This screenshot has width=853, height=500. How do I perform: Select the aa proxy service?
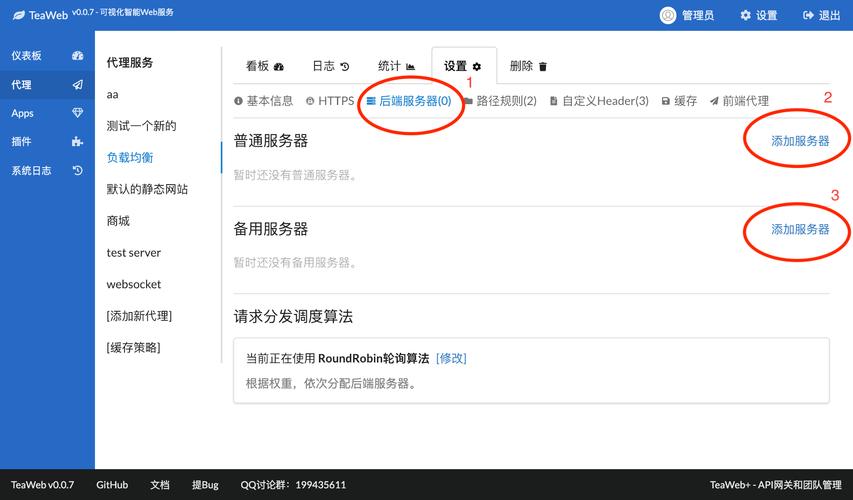pyautogui.click(x=113, y=95)
